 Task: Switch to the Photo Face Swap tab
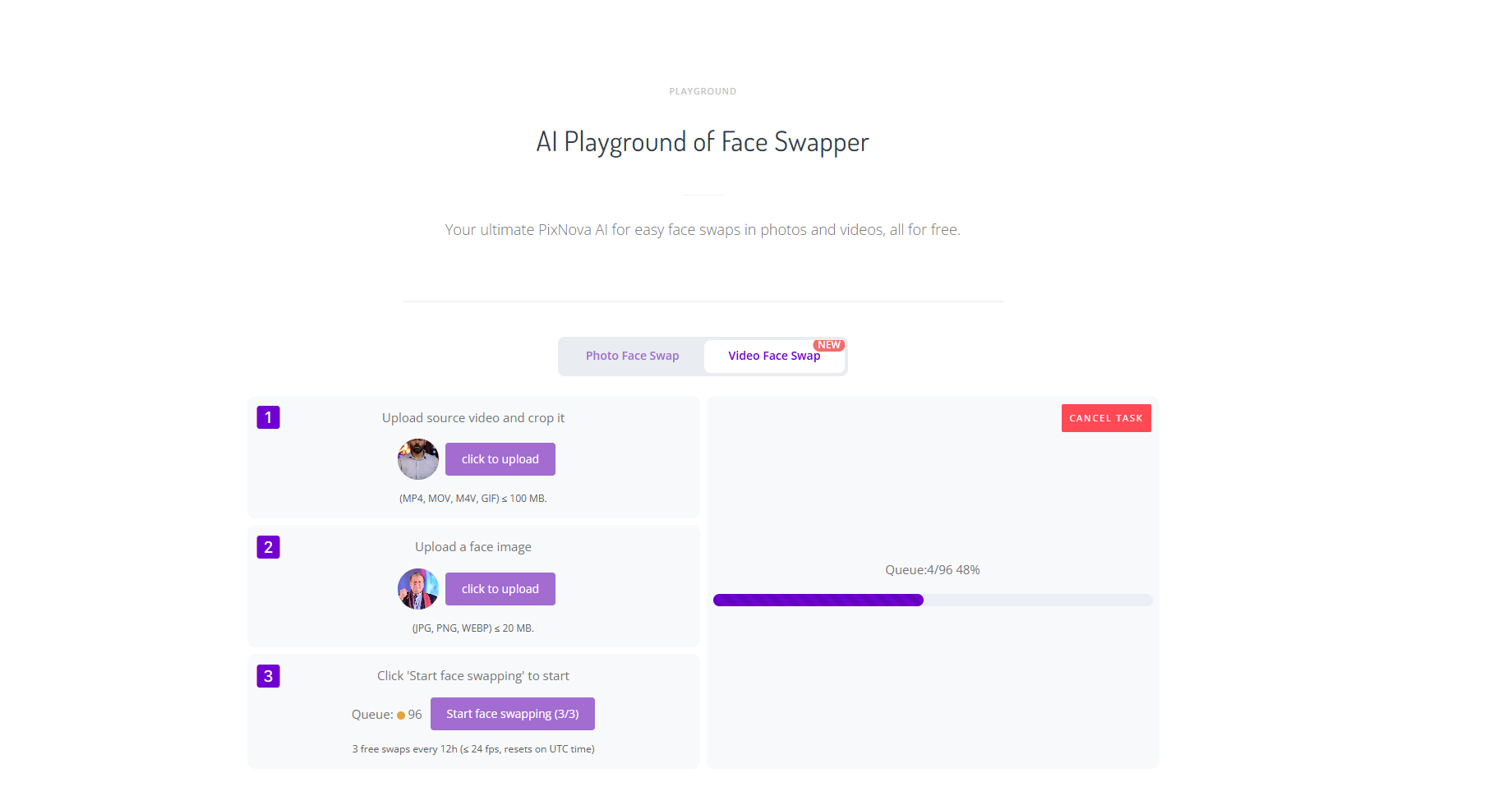tap(632, 356)
